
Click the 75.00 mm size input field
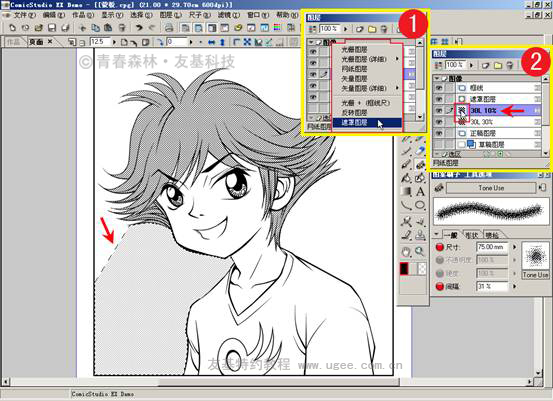coord(492,247)
